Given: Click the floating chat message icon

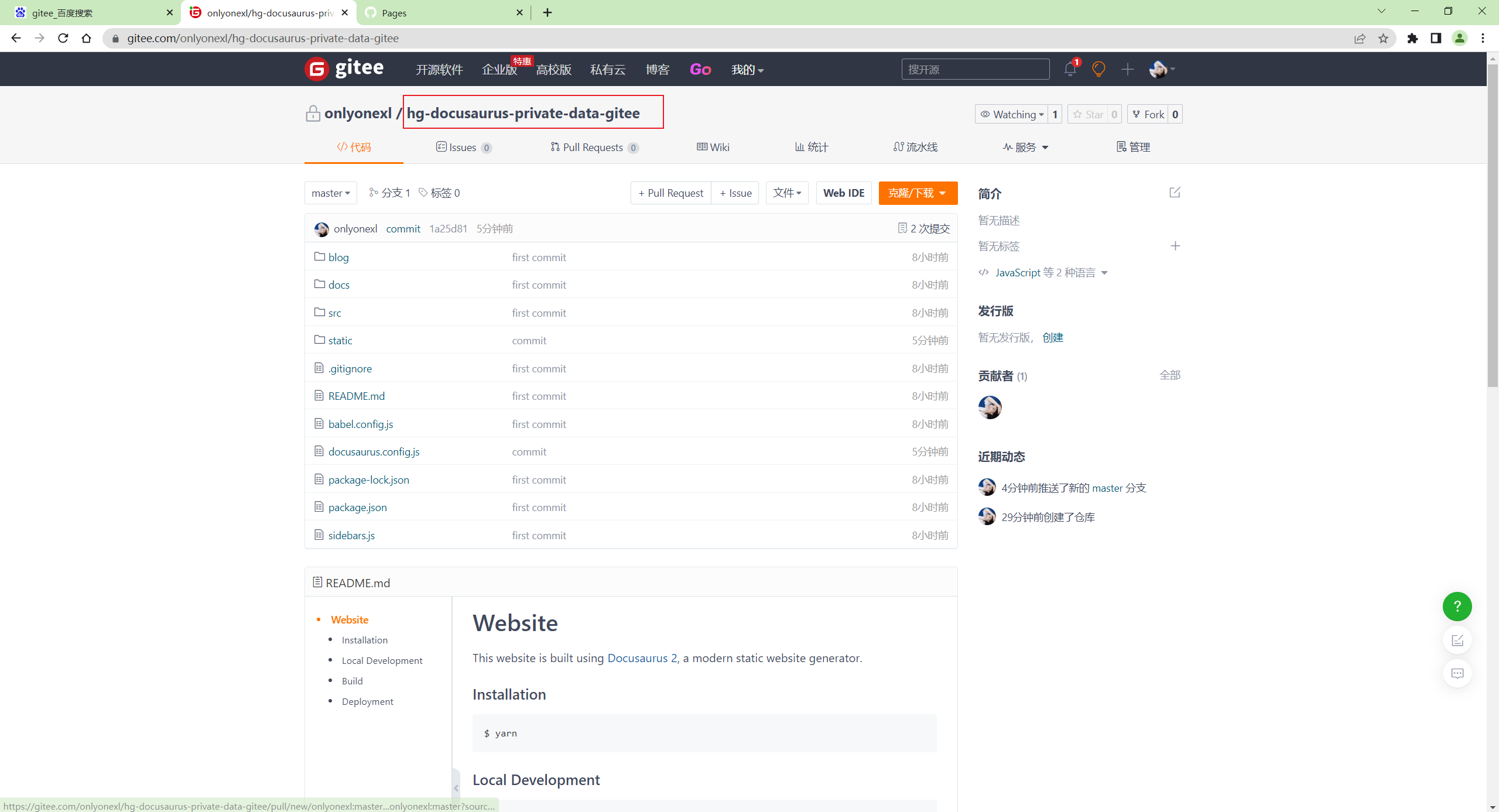Looking at the screenshot, I should click(1457, 673).
